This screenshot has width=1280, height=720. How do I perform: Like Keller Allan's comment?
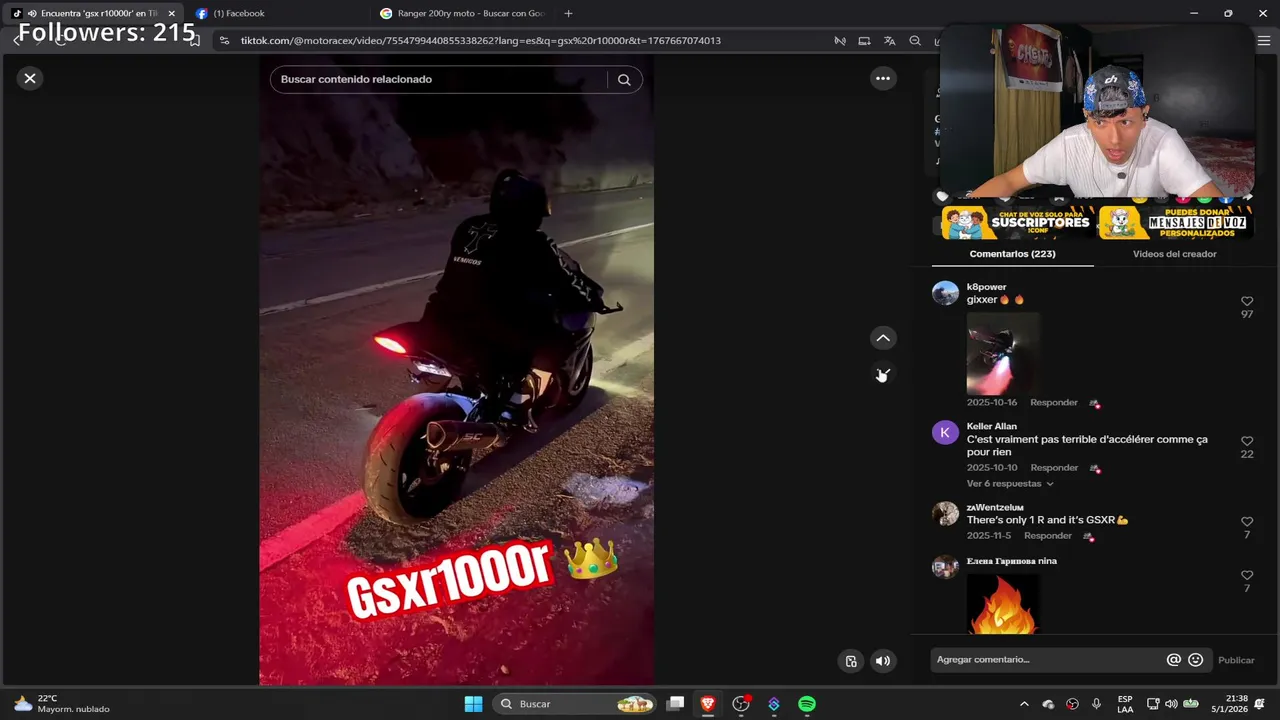1247,441
